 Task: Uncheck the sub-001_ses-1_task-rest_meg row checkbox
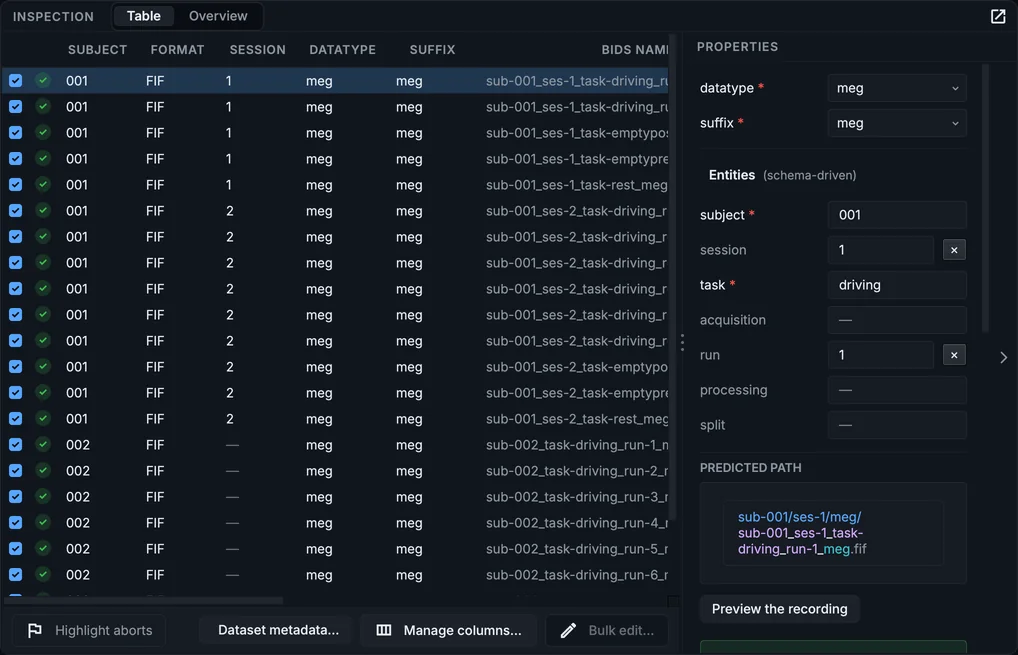pyautogui.click(x=16, y=184)
